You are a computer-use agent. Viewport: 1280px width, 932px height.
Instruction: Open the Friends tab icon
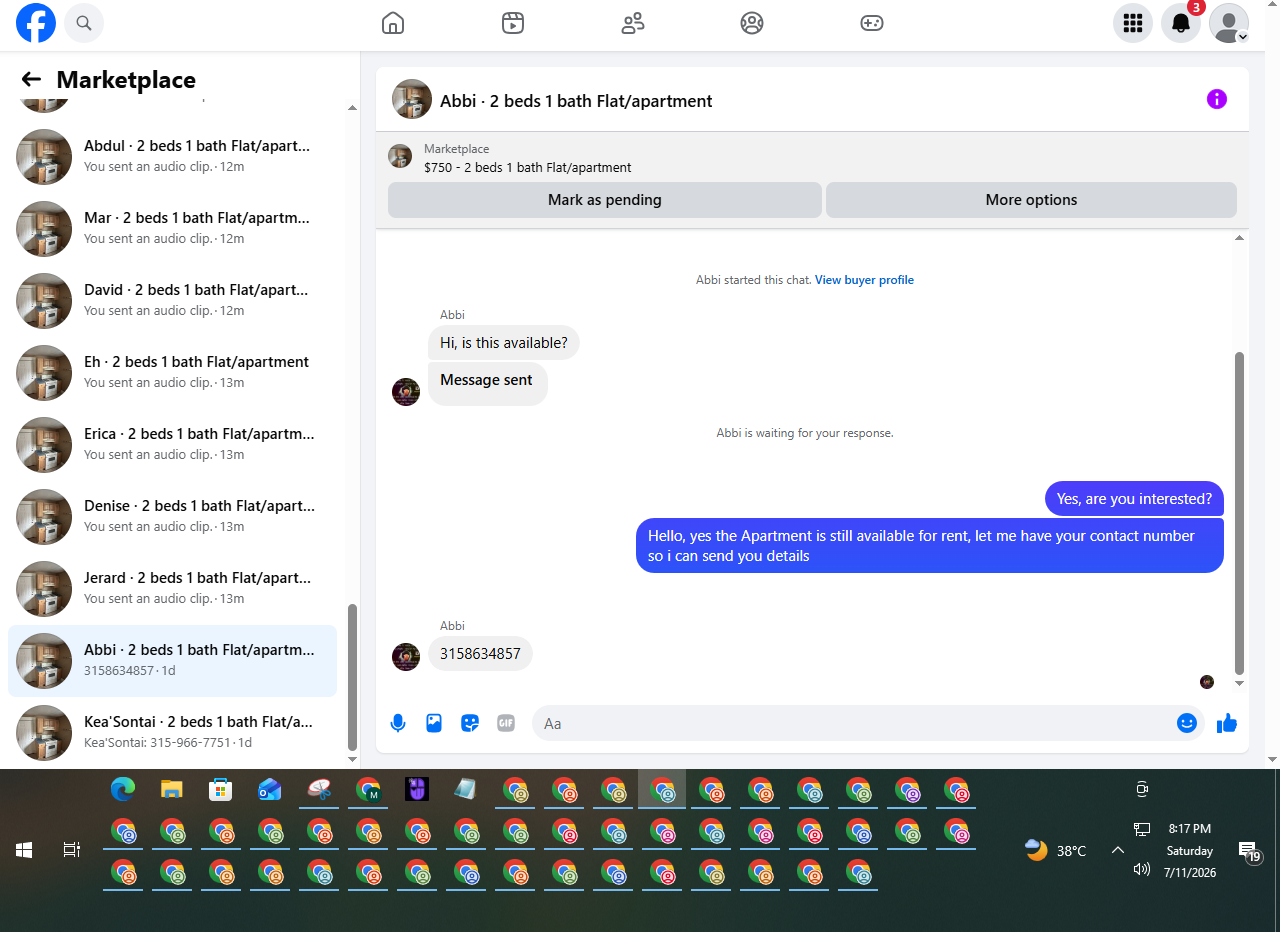[633, 23]
